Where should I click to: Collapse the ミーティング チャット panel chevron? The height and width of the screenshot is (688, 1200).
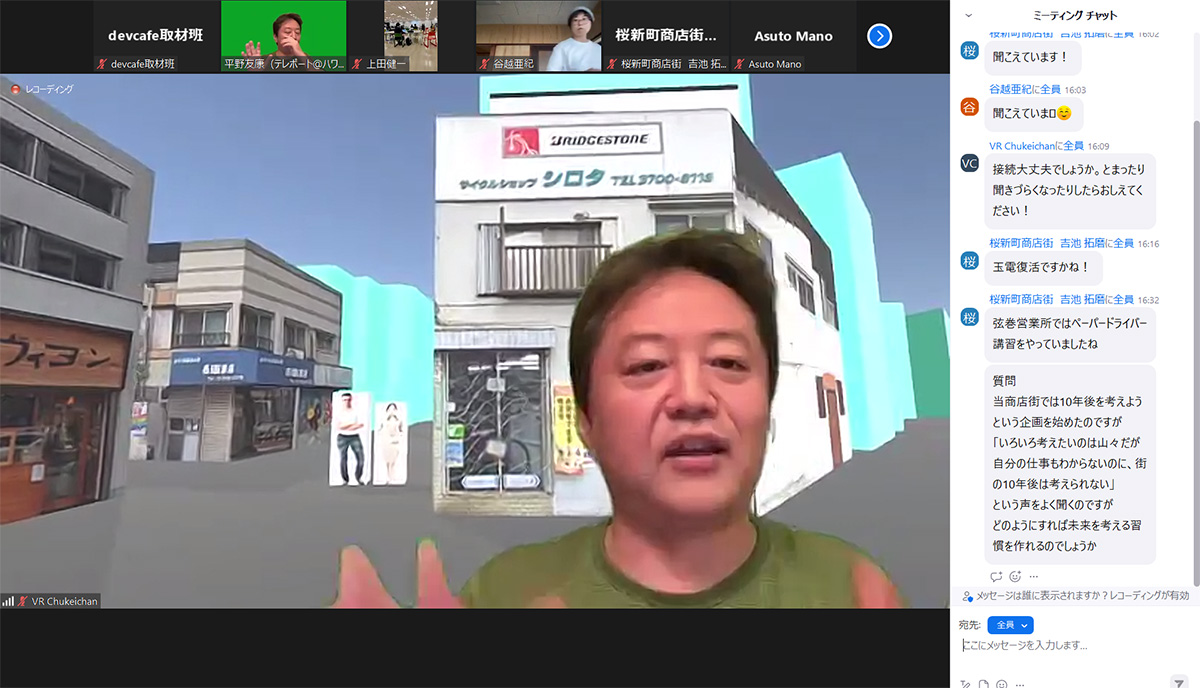[967, 15]
